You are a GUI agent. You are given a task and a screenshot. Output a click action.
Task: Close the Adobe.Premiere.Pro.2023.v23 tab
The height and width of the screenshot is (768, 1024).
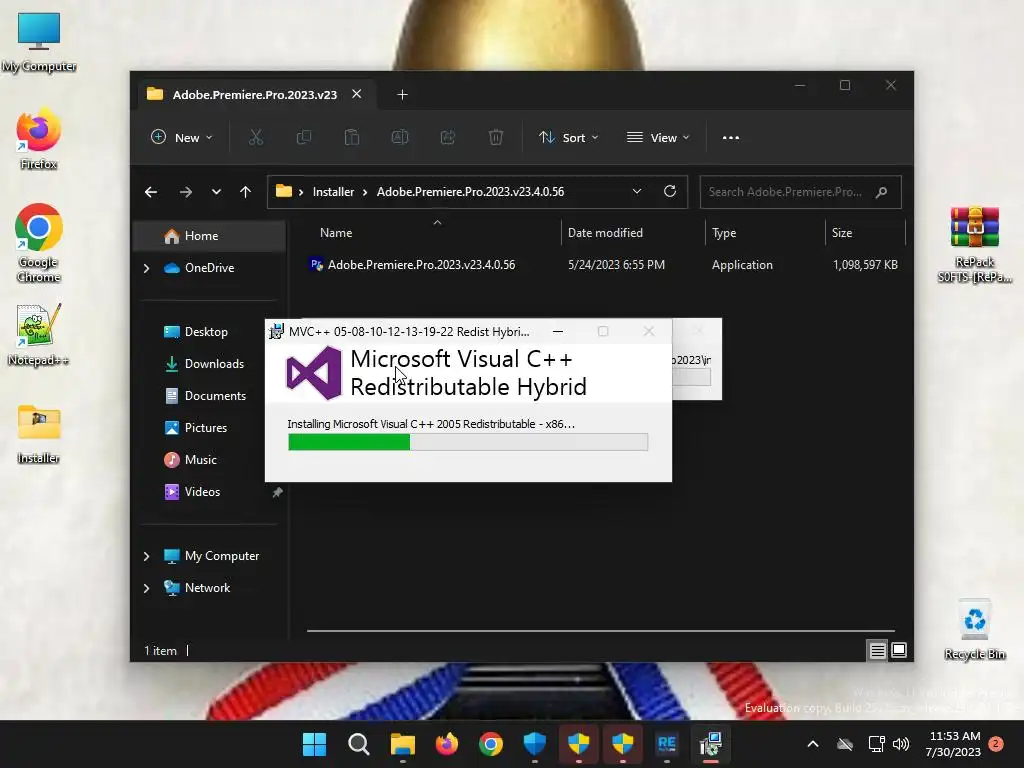[357, 94]
